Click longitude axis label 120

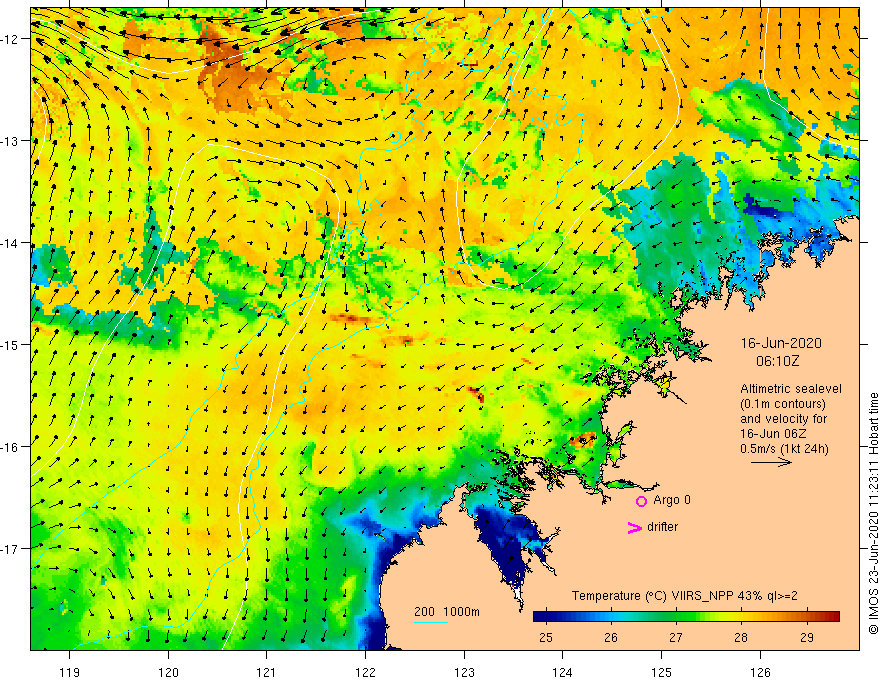pyautogui.click(x=168, y=672)
